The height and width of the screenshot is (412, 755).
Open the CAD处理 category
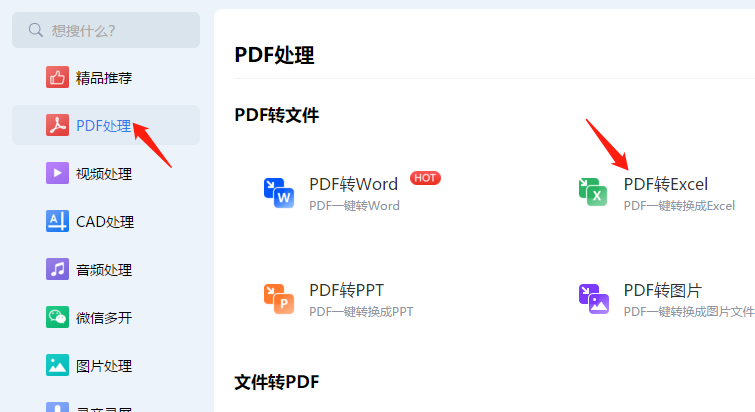point(105,222)
